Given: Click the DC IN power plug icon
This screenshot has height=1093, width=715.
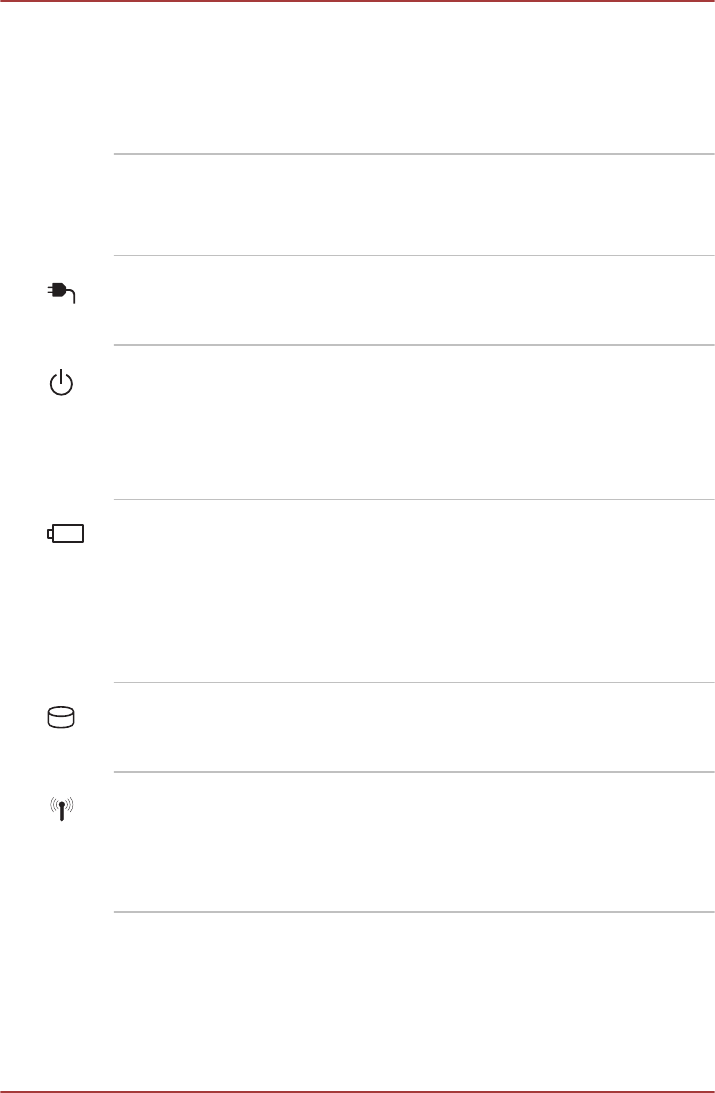Looking at the screenshot, I should click(x=62, y=292).
